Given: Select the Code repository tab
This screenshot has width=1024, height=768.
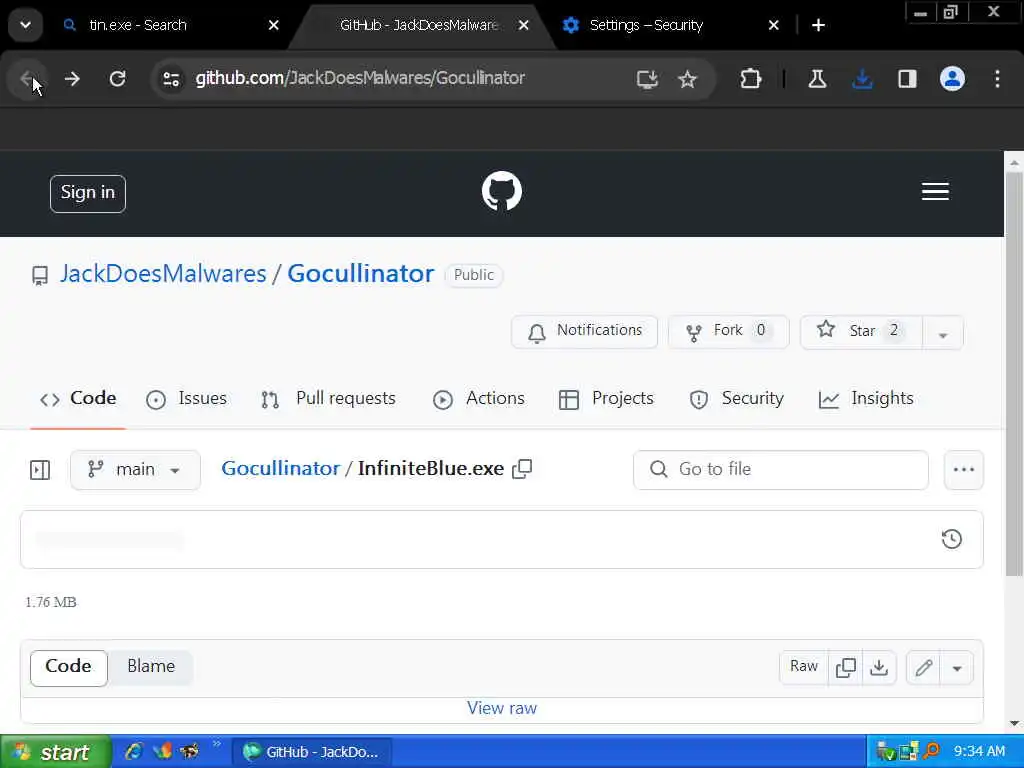Looking at the screenshot, I should [78, 398].
